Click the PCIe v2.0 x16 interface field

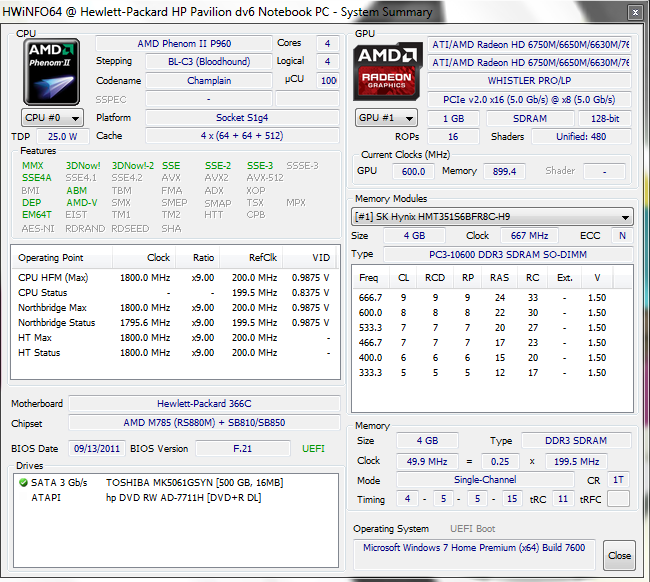(529, 100)
